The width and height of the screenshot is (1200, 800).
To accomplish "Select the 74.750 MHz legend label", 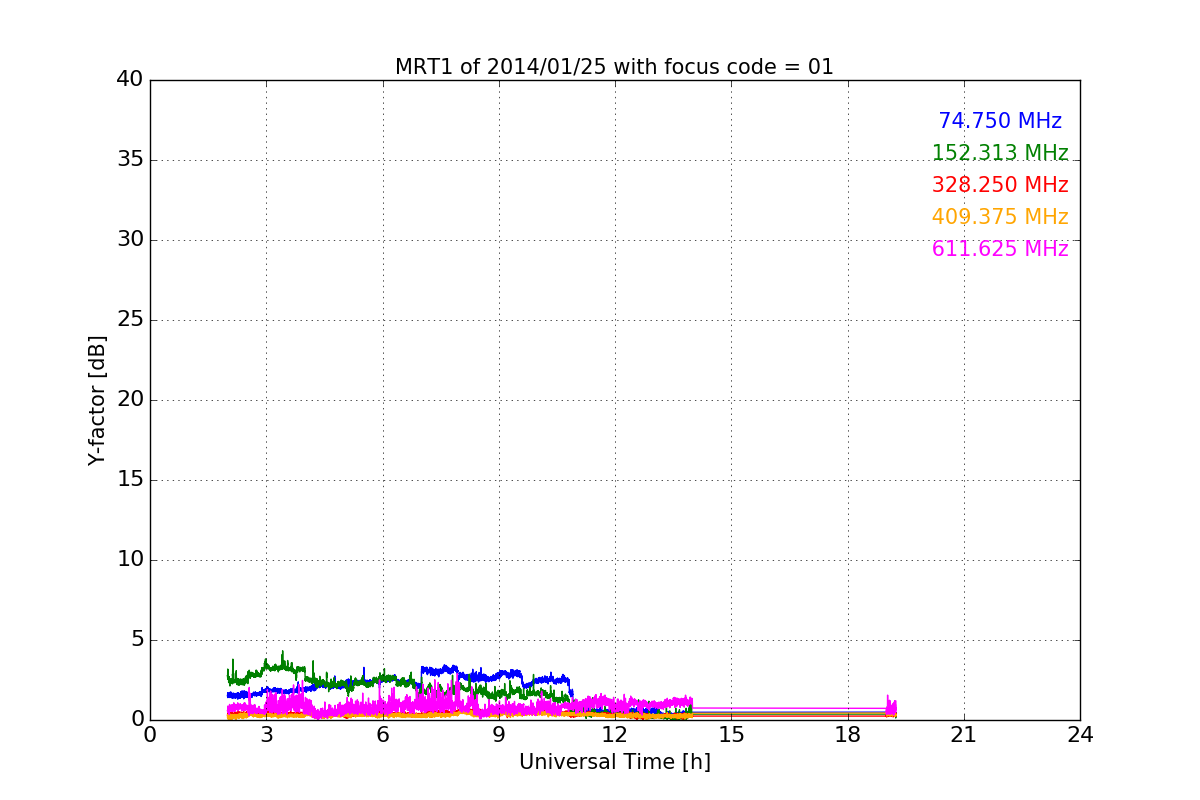I will click(x=1000, y=121).
